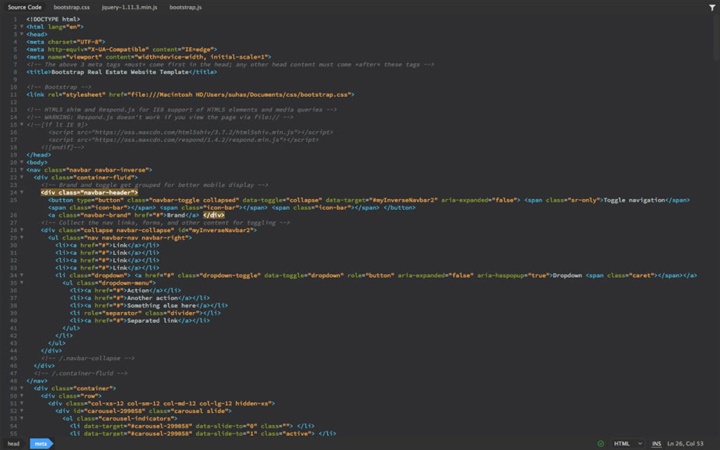Toggle INS insert mode in status bar
720x450 pixels.
point(656,444)
